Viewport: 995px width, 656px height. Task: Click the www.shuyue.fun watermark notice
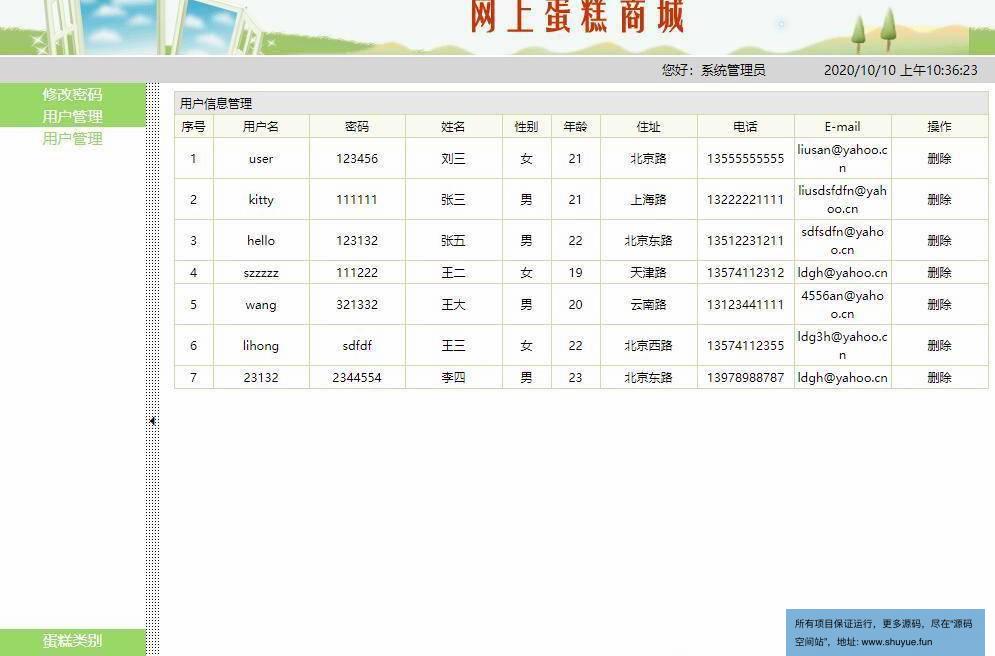tap(884, 633)
